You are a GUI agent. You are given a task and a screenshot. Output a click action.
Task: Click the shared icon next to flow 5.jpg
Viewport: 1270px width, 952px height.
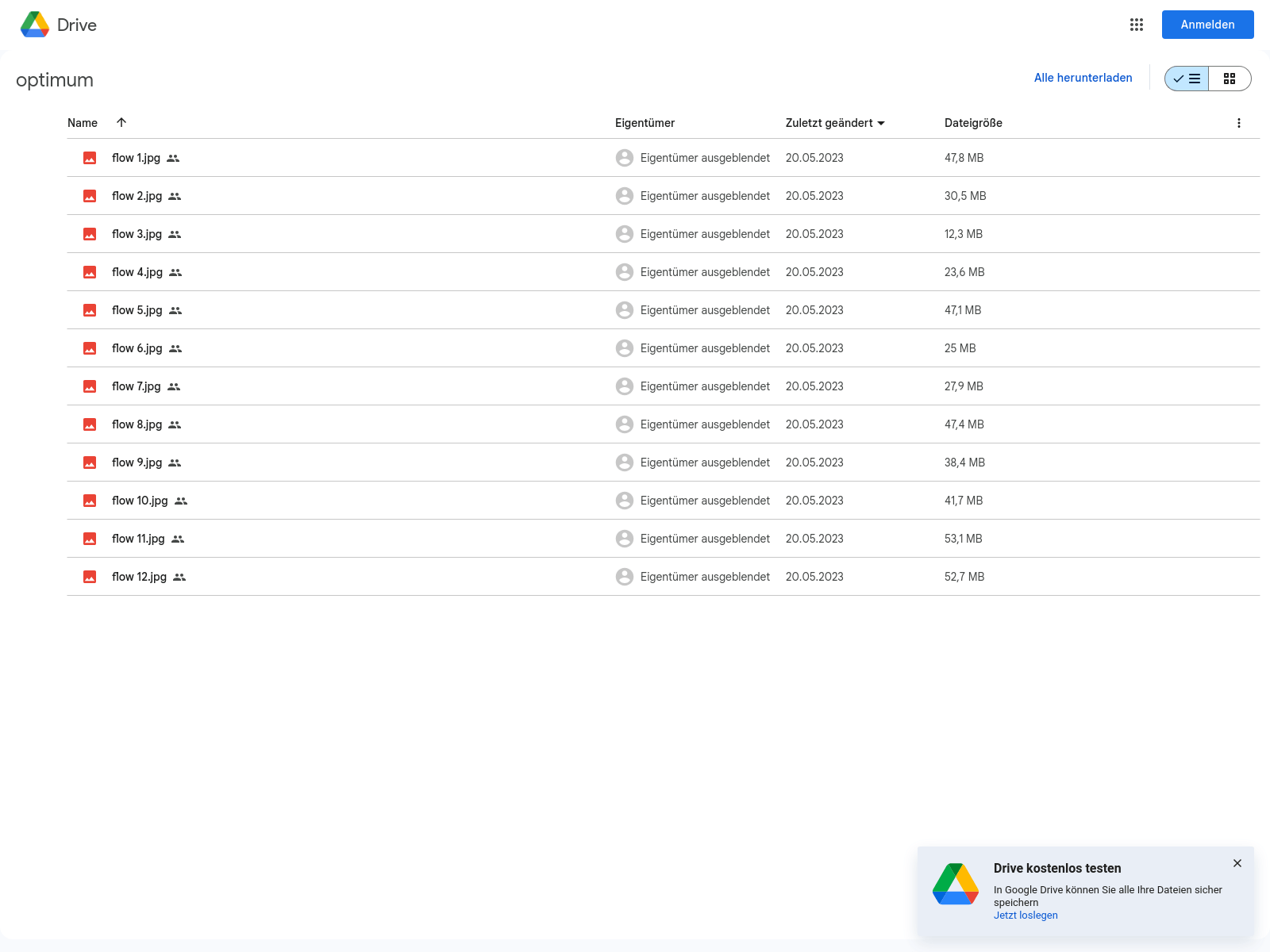(175, 311)
